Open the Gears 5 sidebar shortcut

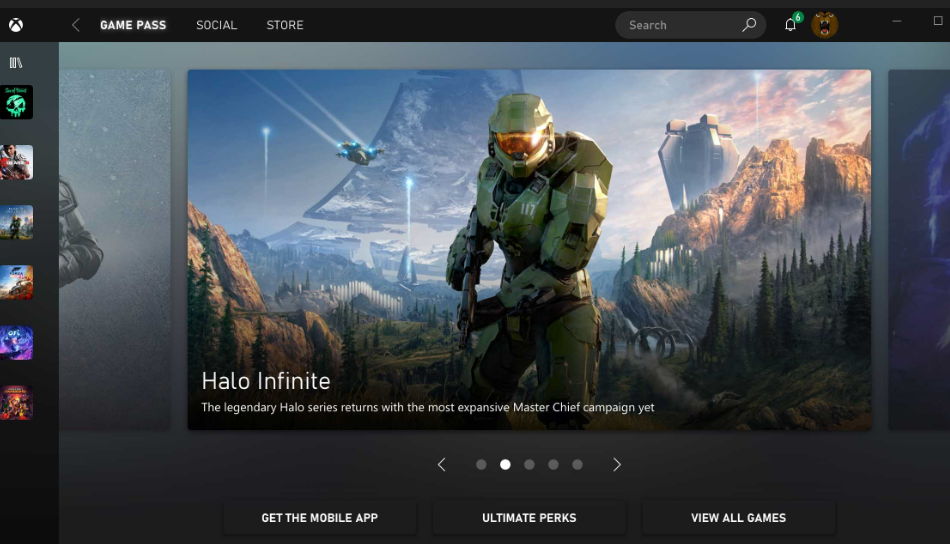[x=16, y=162]
